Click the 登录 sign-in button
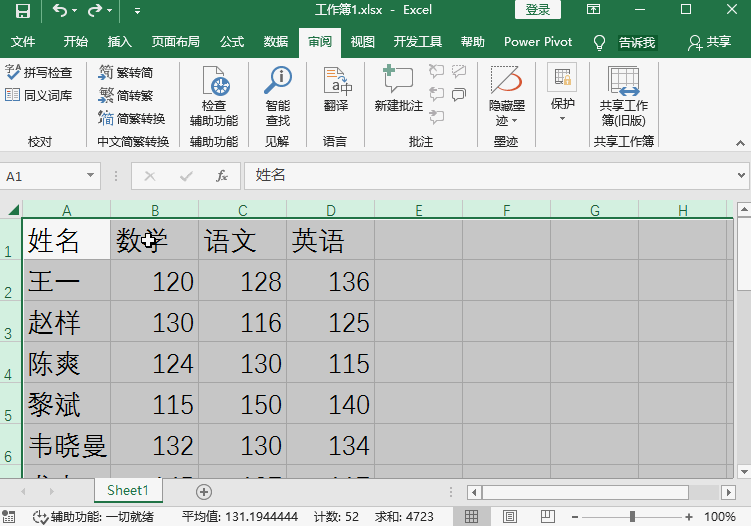751x526 pixels. [537, 10]
